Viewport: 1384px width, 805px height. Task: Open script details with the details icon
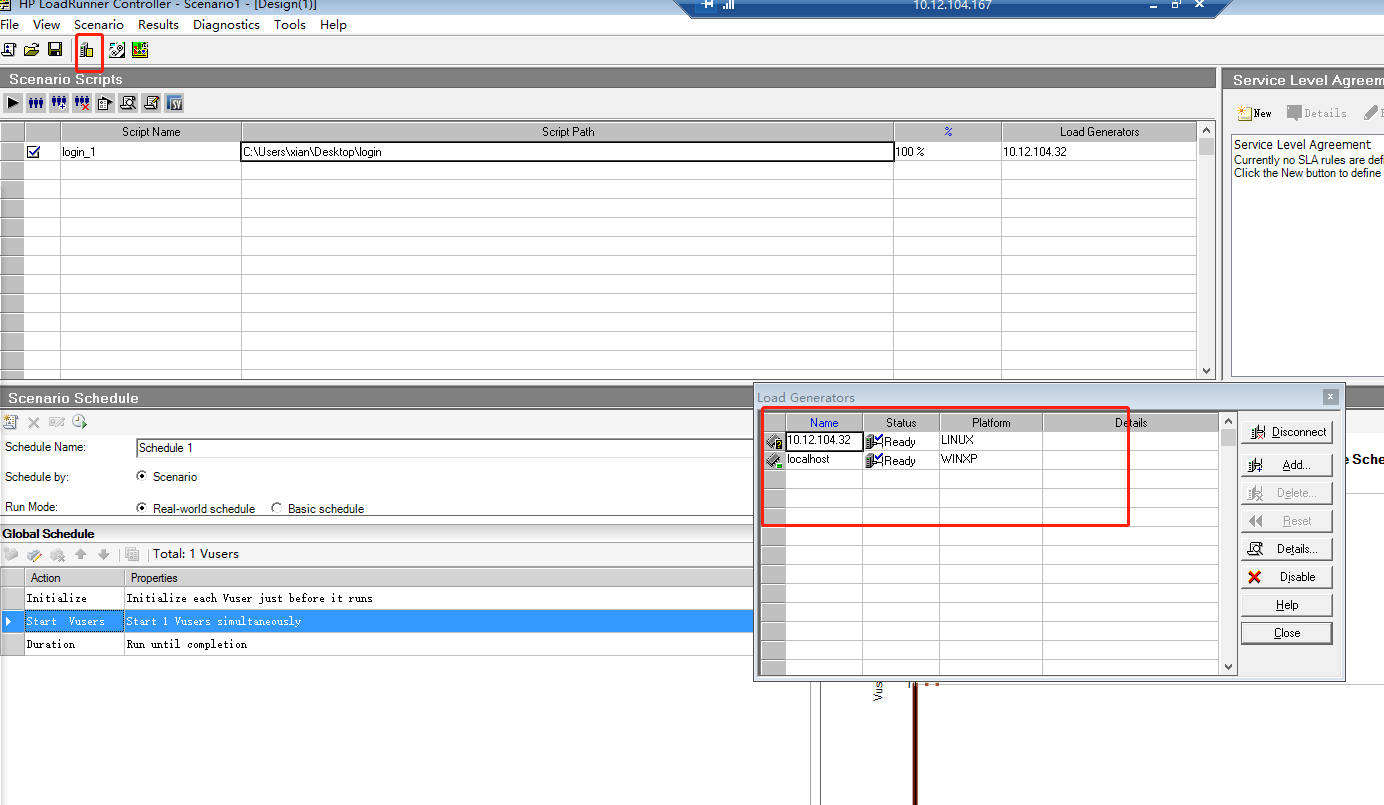pos(104,102)
